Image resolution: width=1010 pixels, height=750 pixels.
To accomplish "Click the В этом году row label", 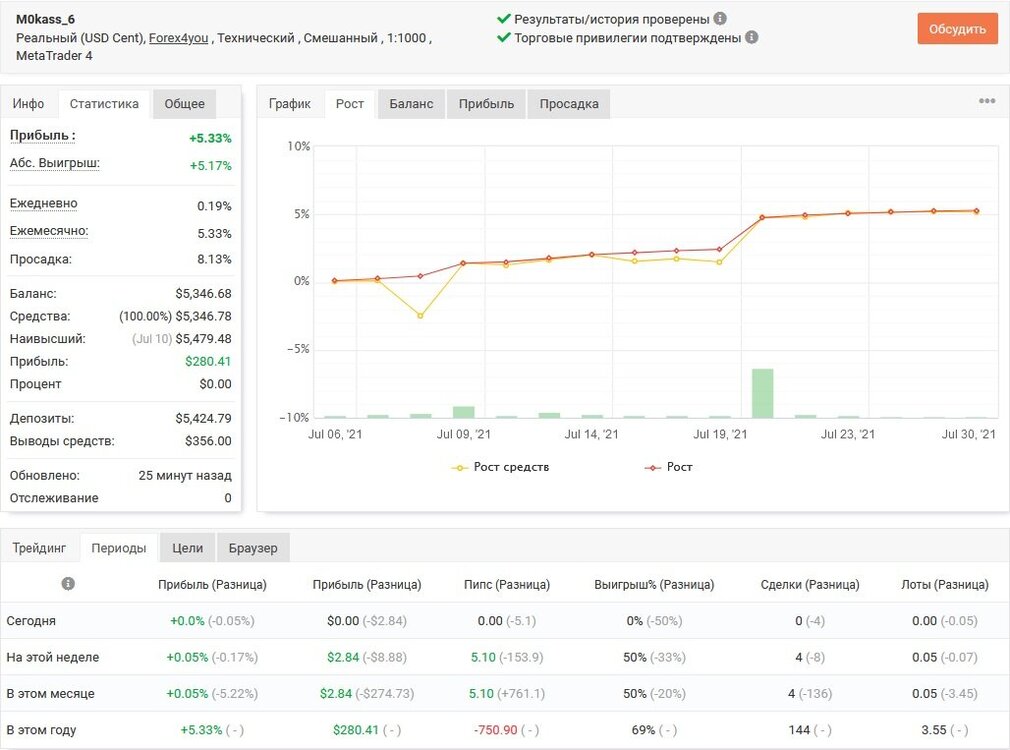I will [41, 730].
